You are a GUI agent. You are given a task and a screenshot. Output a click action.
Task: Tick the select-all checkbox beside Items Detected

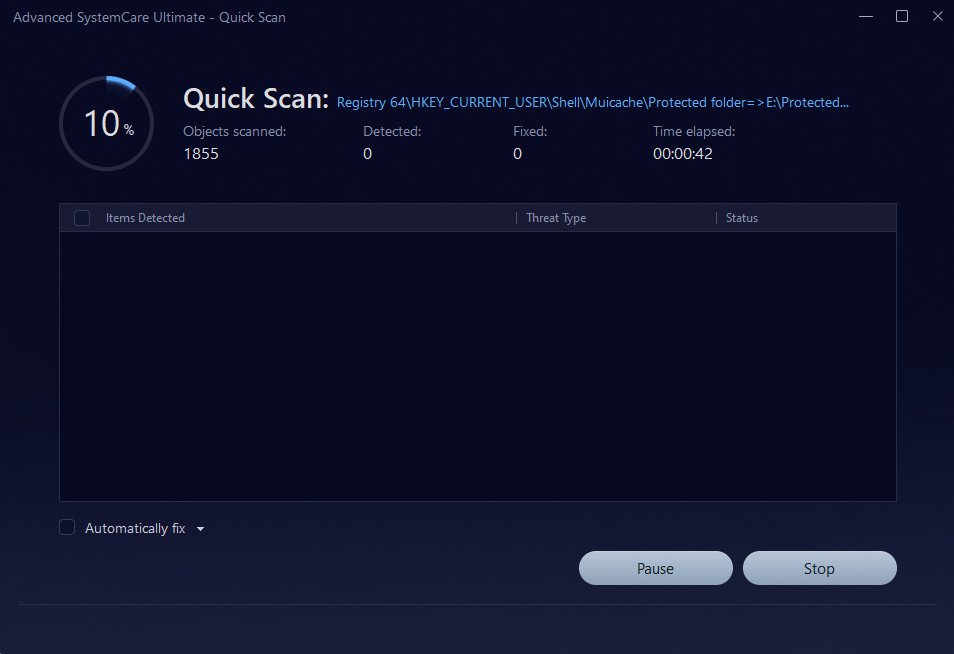tap(82, 218)
